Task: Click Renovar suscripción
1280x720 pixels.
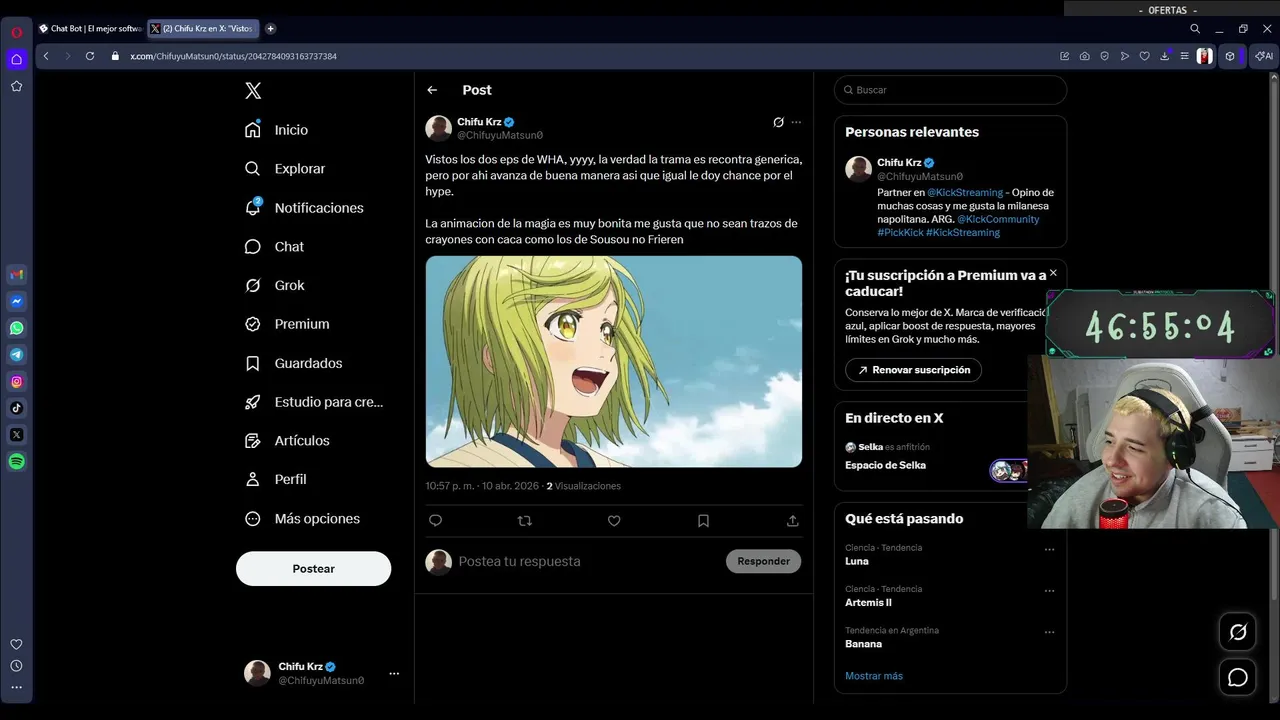Action: (x=913, y=370)
